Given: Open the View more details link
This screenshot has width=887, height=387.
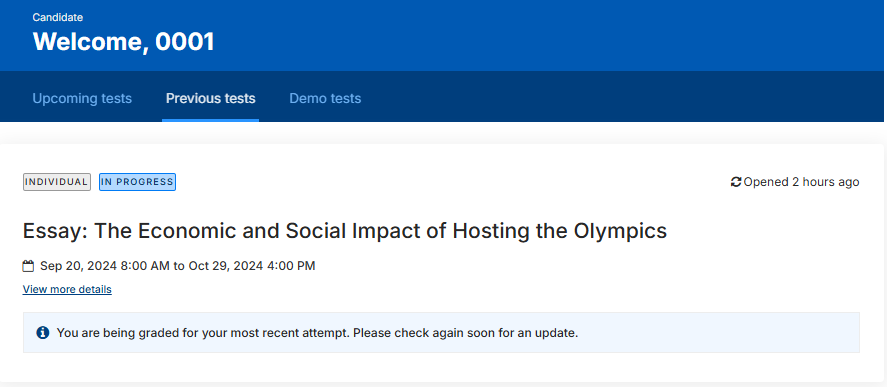Looking at the screenshot, I should click(x=67, y=290).
